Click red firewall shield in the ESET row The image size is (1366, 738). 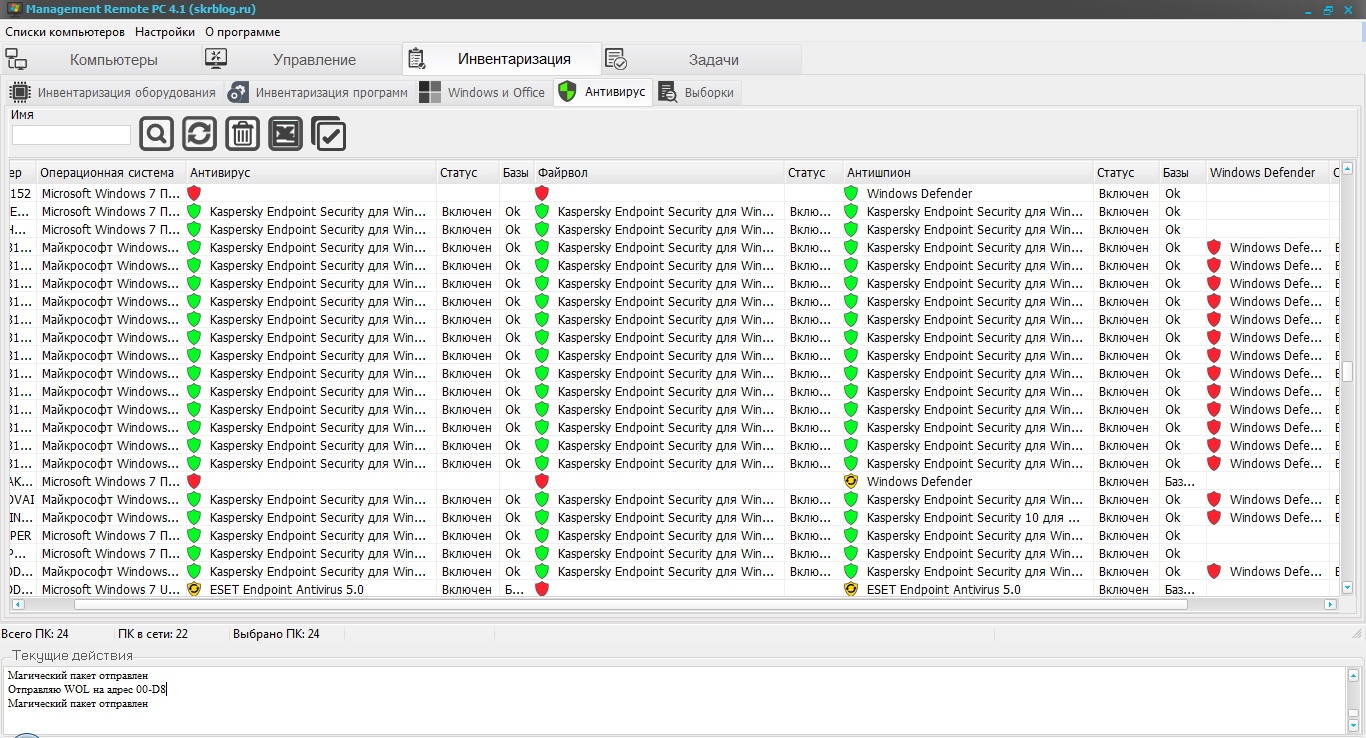(x=542, y=589)
